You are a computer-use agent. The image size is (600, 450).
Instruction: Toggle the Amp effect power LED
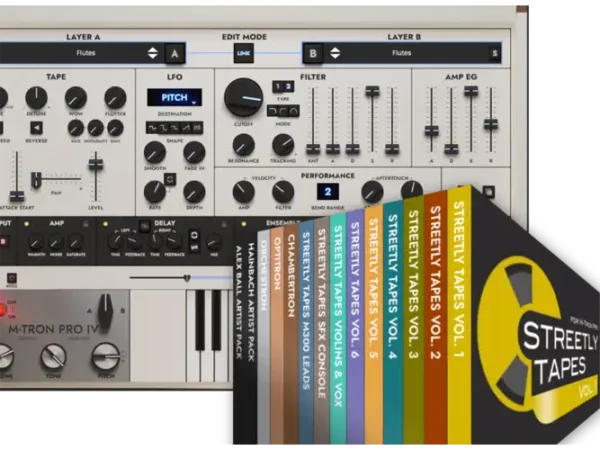click(x=26, y=223)
